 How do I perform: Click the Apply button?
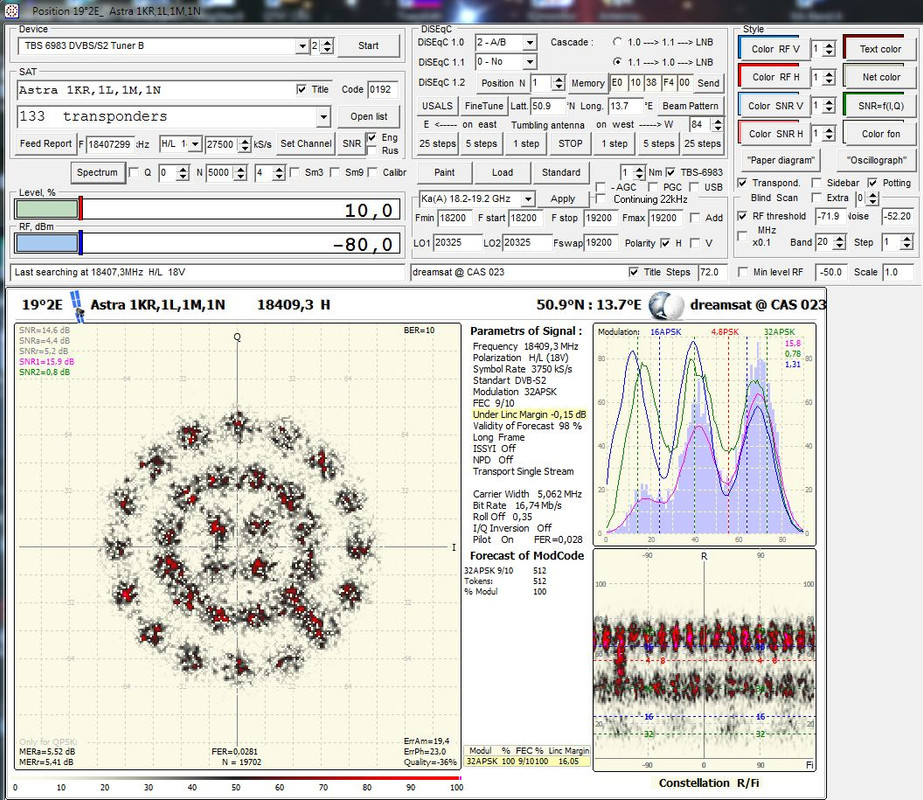tap(563, 199)
